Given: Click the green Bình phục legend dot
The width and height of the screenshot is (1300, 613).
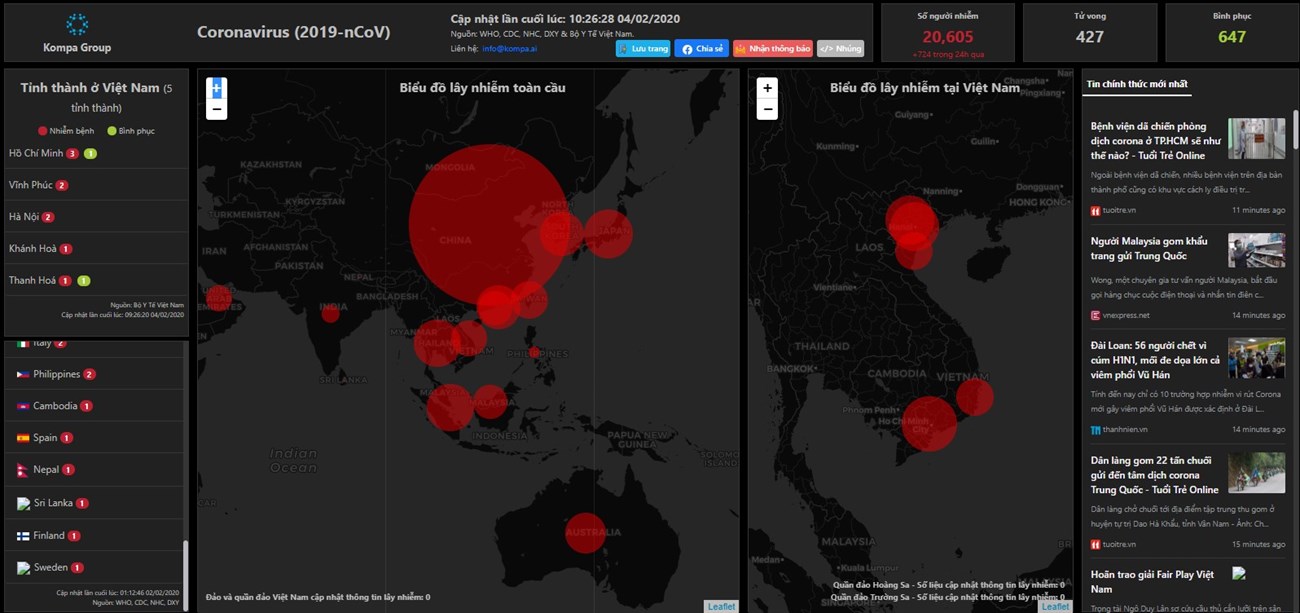Looking at the screenshot, I should coord(112,131).
